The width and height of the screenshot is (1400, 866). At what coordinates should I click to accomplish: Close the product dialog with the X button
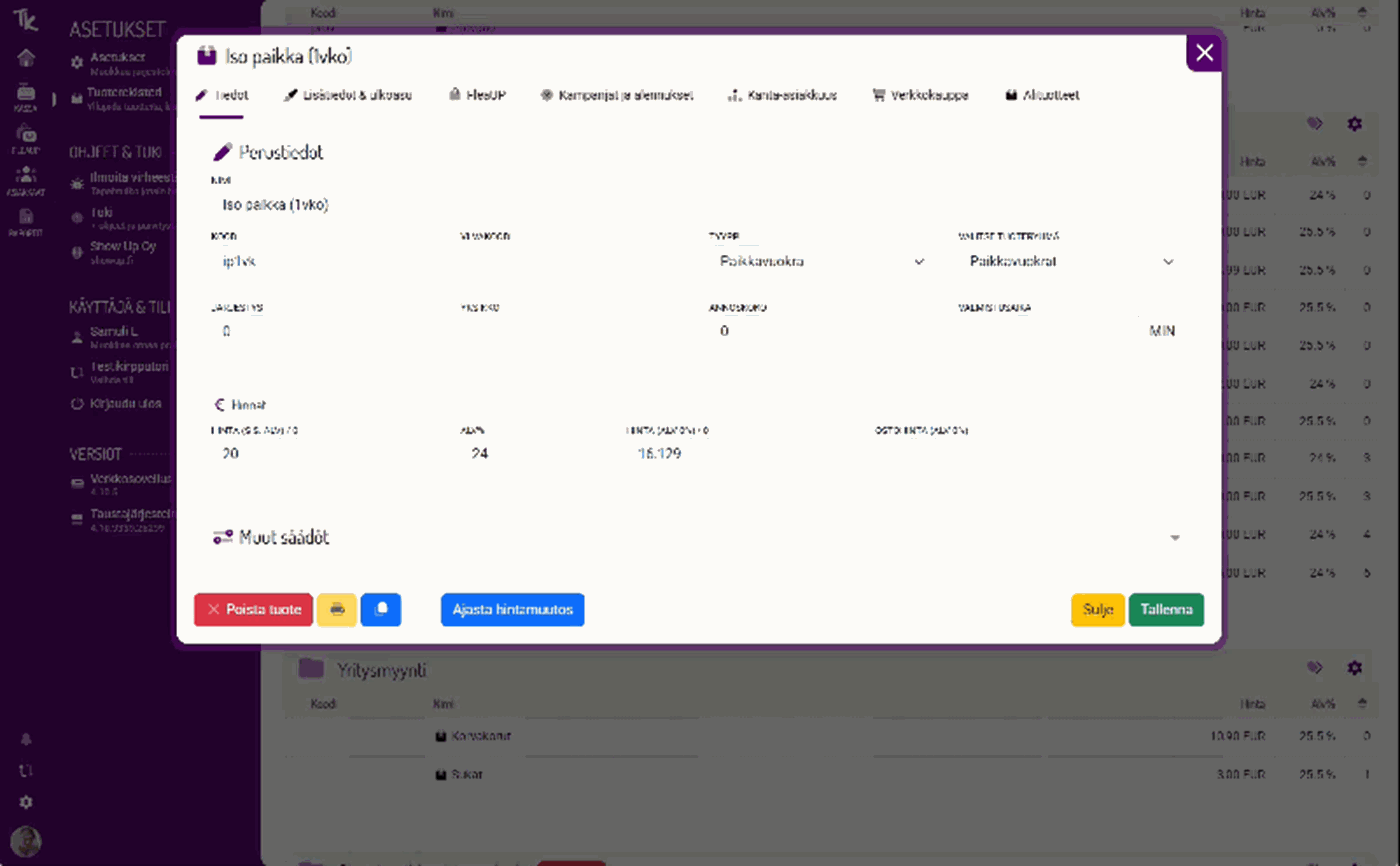click(x=1204, y=53)
